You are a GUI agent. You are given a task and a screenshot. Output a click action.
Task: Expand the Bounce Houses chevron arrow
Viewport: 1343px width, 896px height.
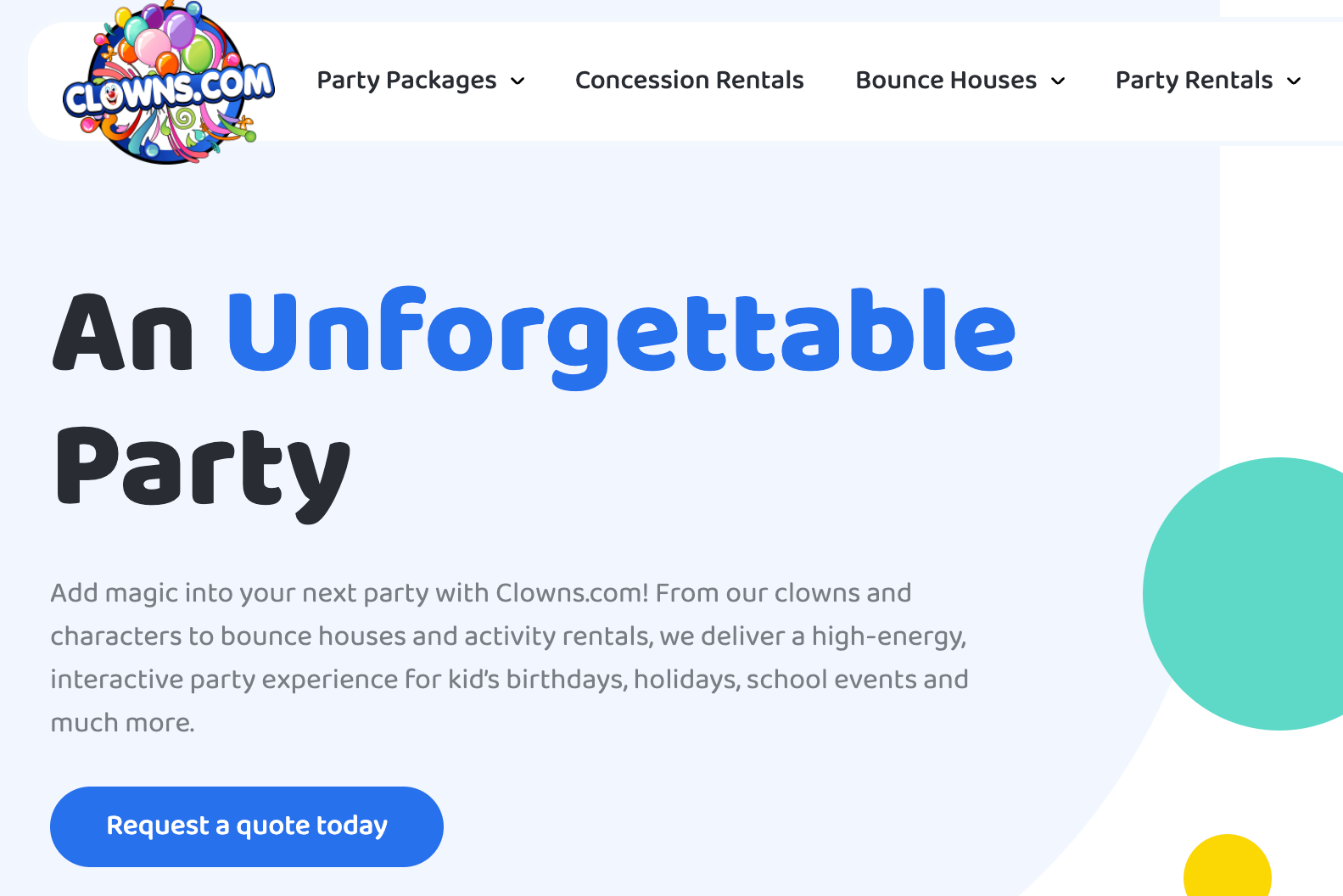click(x=1058, y=81)
